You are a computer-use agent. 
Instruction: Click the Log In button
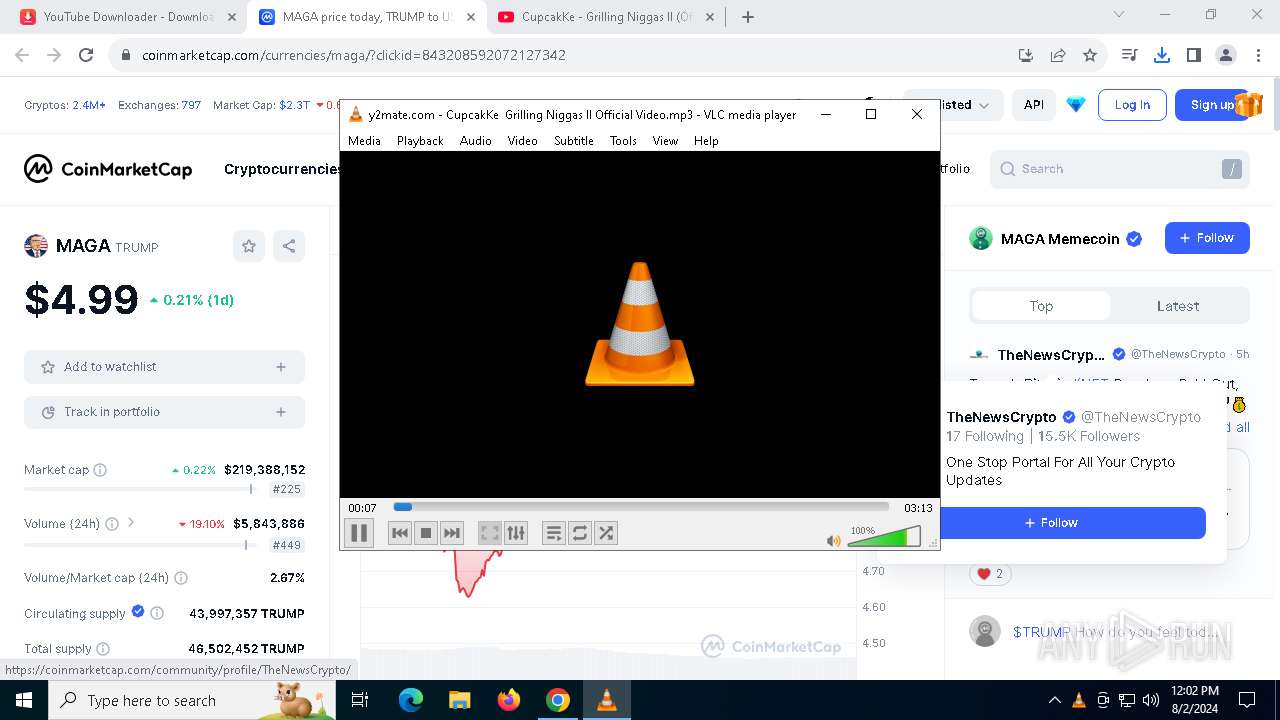(x=1132, y=105)
